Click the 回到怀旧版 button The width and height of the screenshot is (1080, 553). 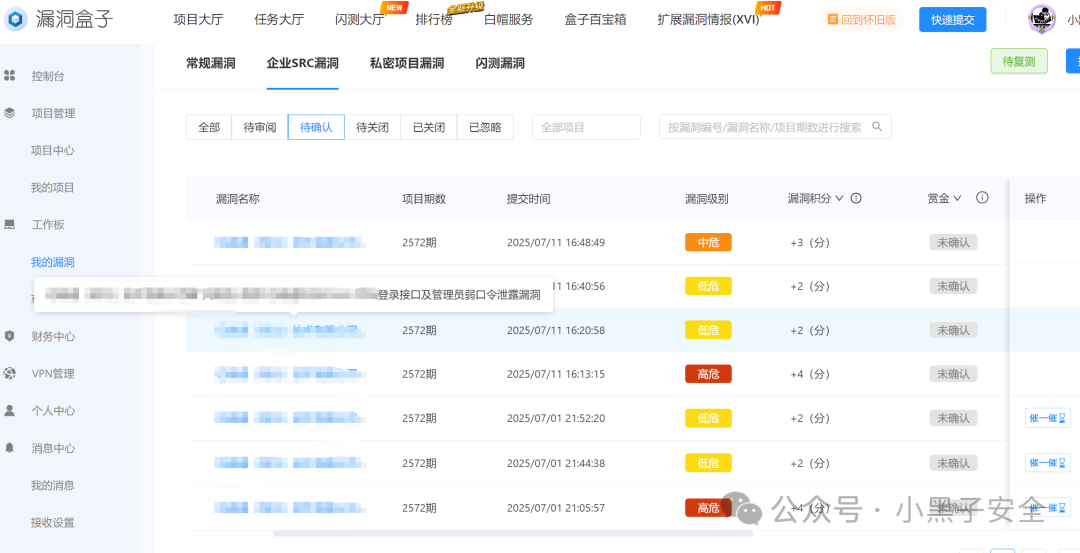(x=864, y=19)
